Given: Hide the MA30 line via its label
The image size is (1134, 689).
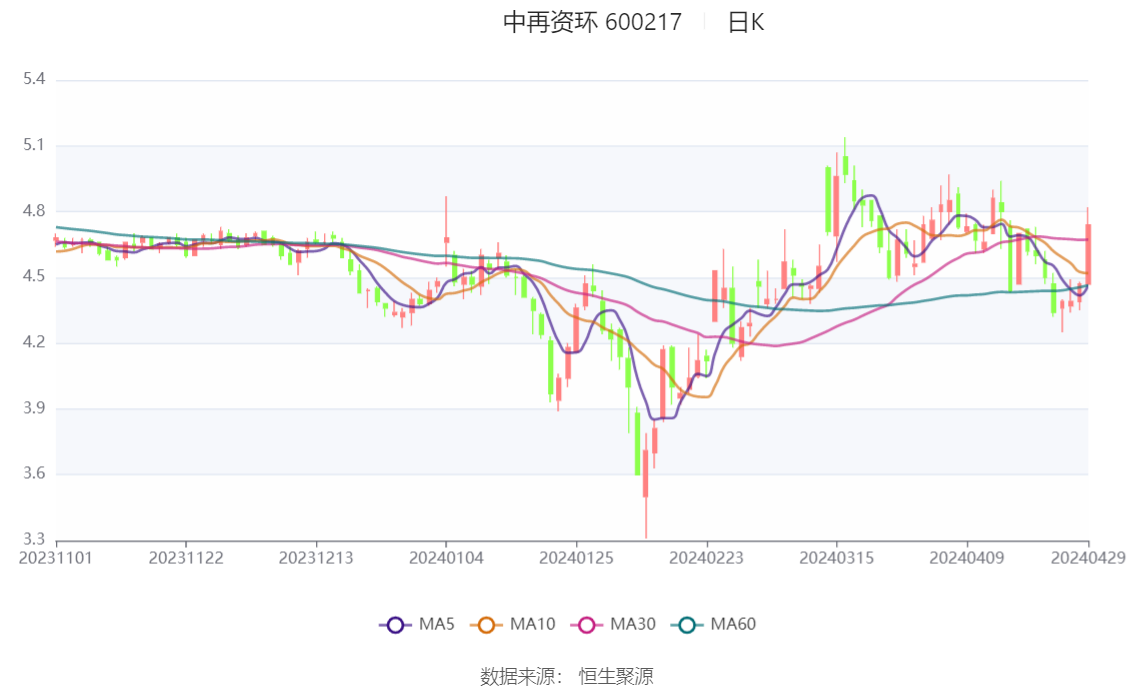Looking at the screenshot, I should [x=633, y=624].
